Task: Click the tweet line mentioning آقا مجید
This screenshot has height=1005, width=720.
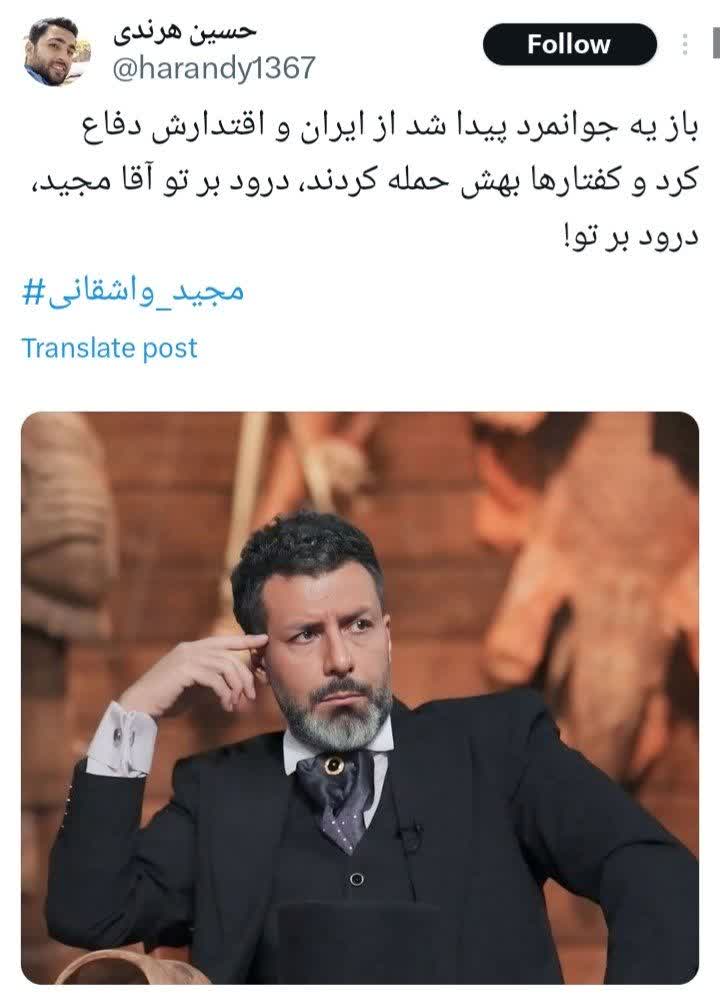Action: 362,181
